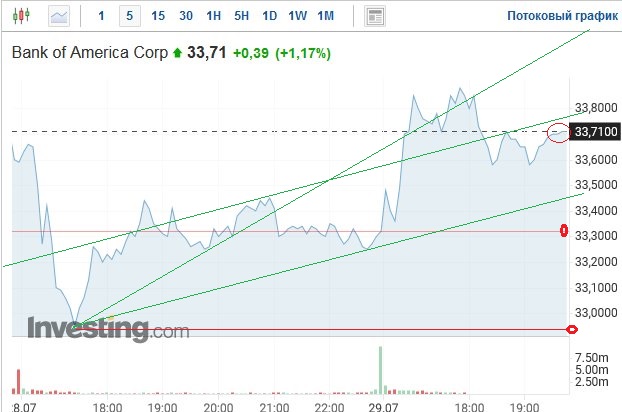
Task: Select the 30 minute interval
Action: pos(186,16)
